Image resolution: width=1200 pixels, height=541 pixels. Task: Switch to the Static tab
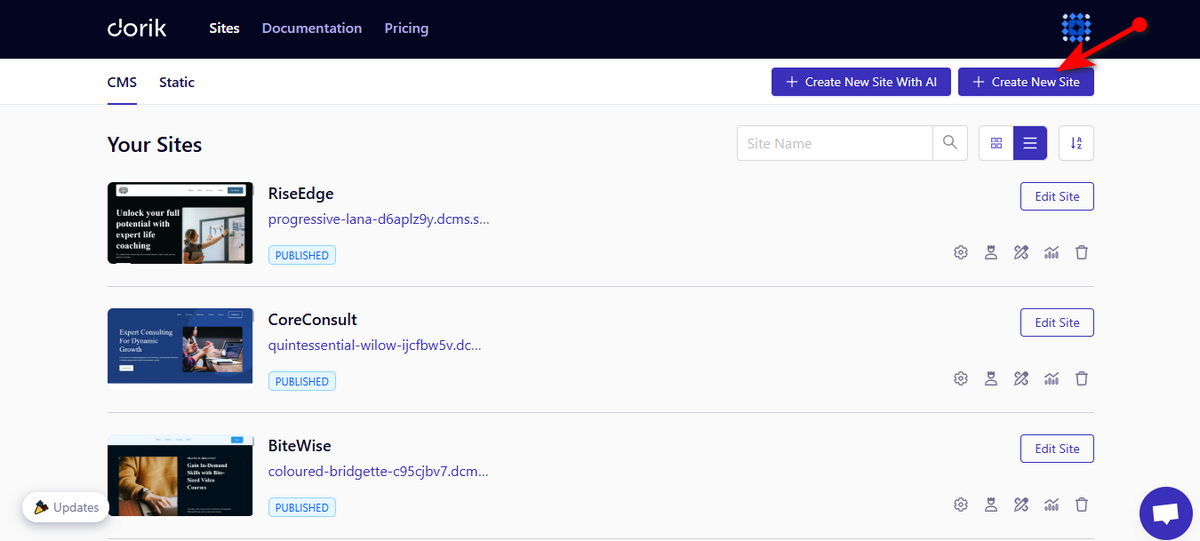[x=177, y=82]
